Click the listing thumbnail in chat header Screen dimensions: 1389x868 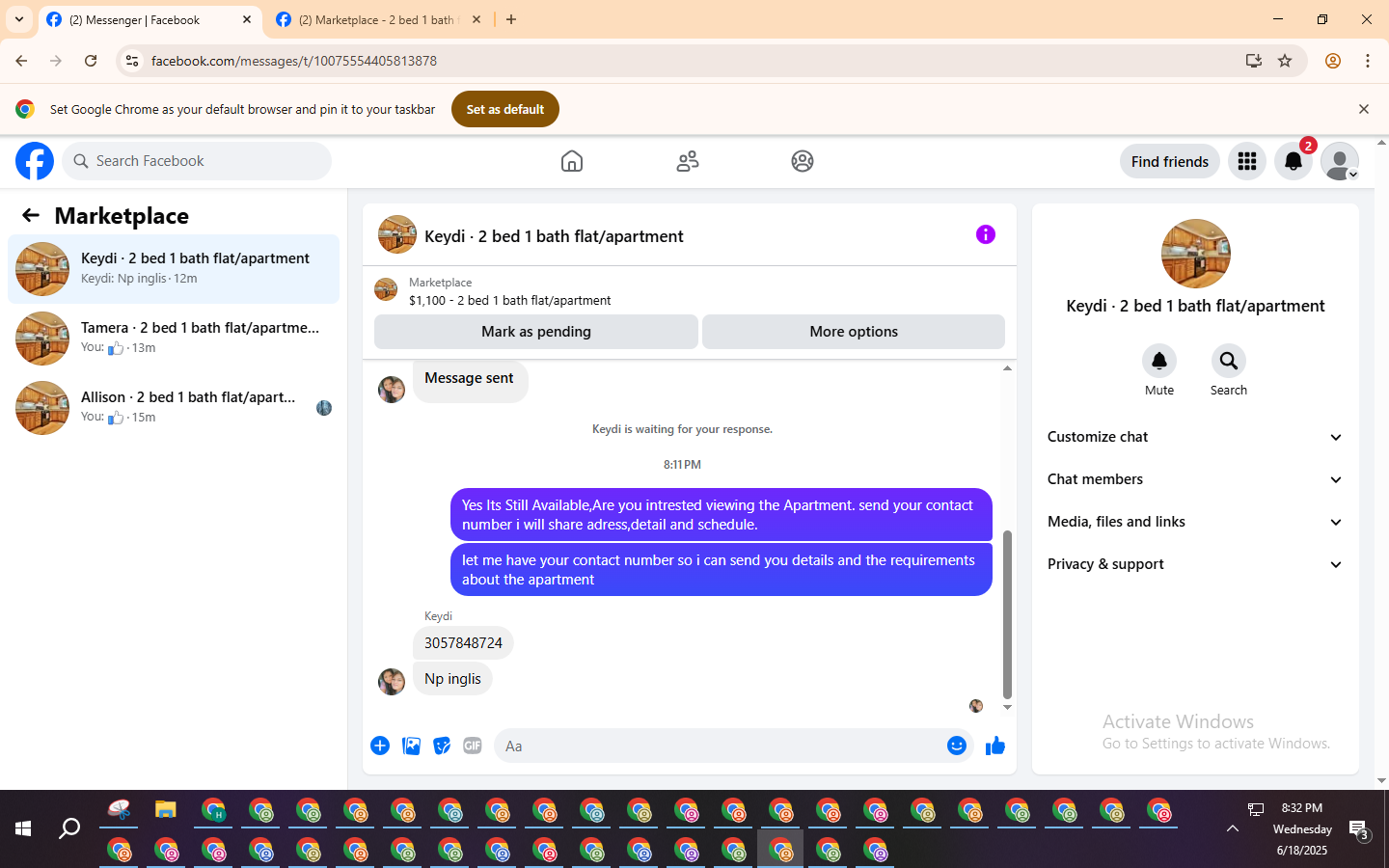[397, 234]
